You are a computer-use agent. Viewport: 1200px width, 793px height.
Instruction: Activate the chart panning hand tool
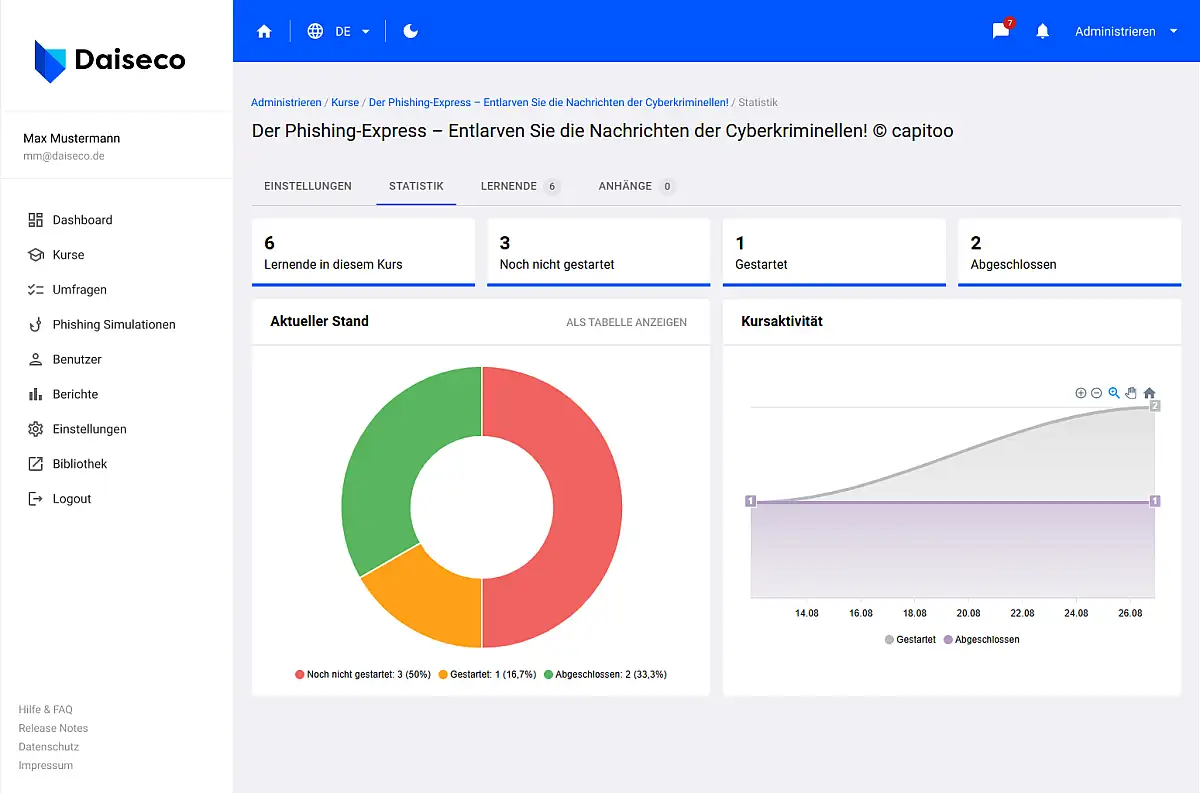point(1131,393)
